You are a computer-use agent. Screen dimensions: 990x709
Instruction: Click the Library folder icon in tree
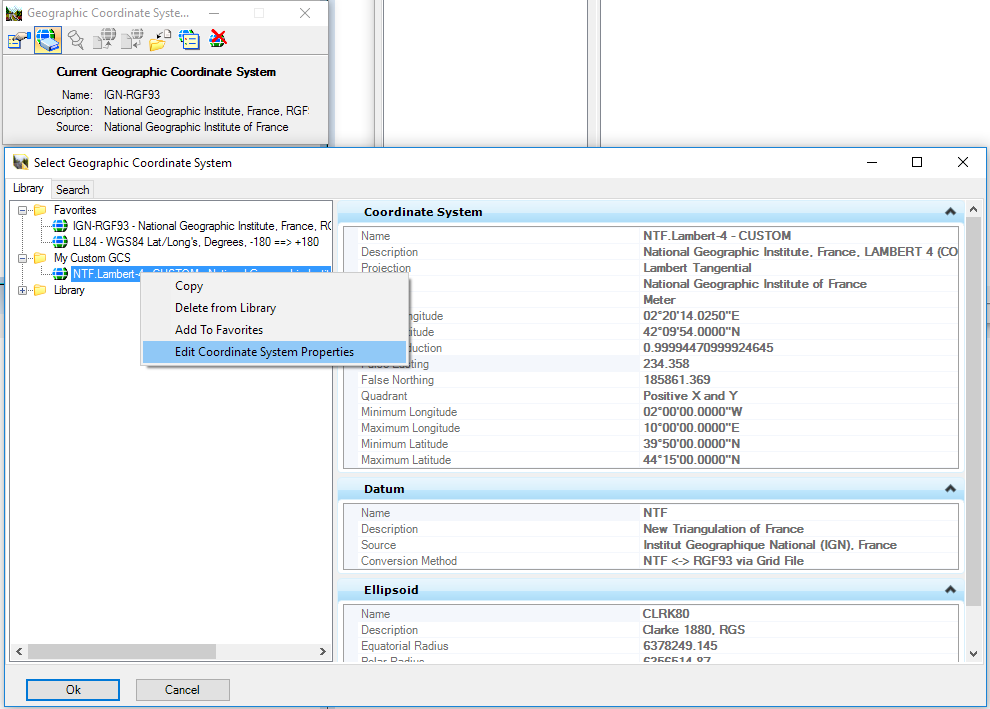tap(40, 290)
